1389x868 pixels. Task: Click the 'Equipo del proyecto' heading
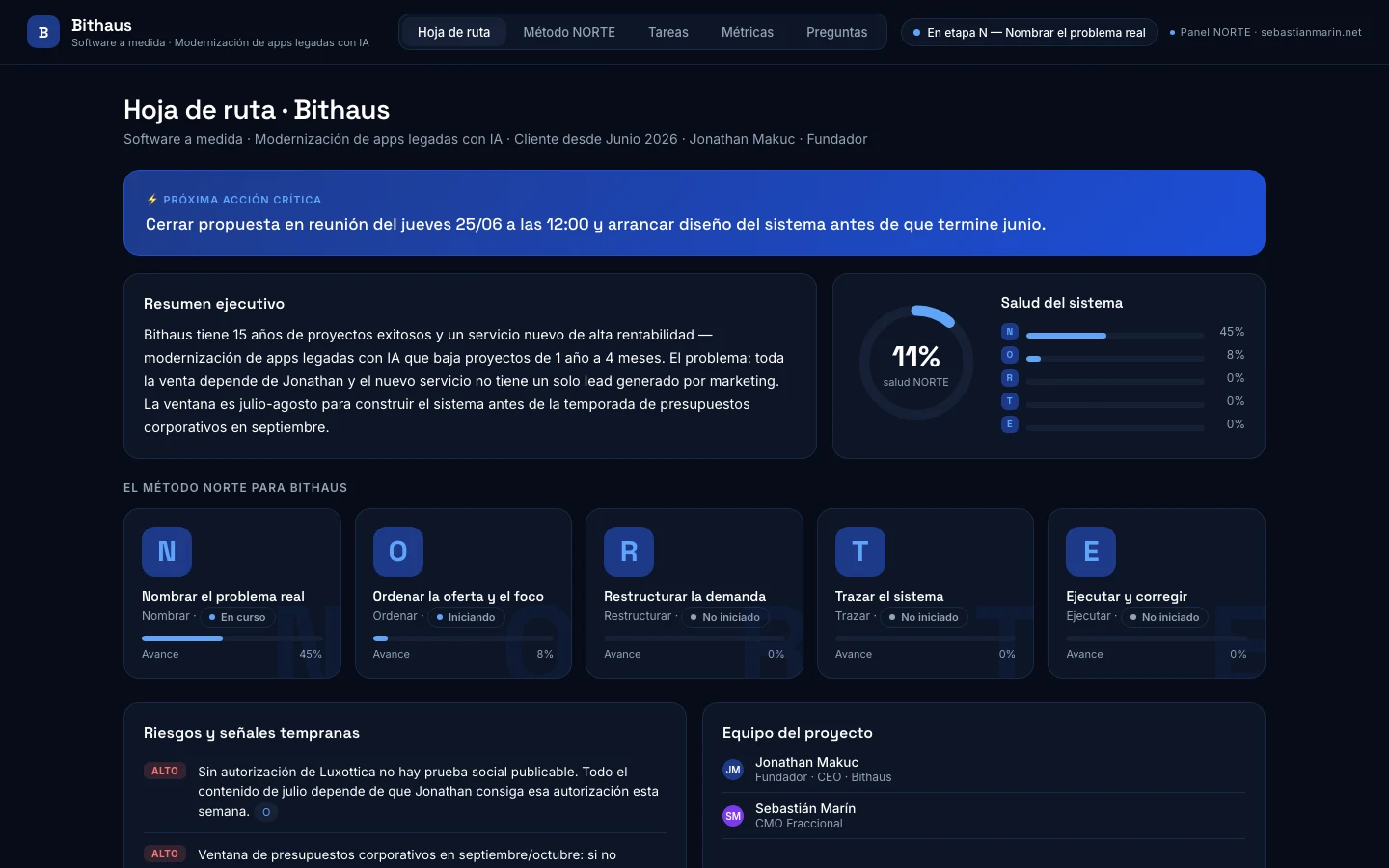pyautogui.click(x=798, y=733)
